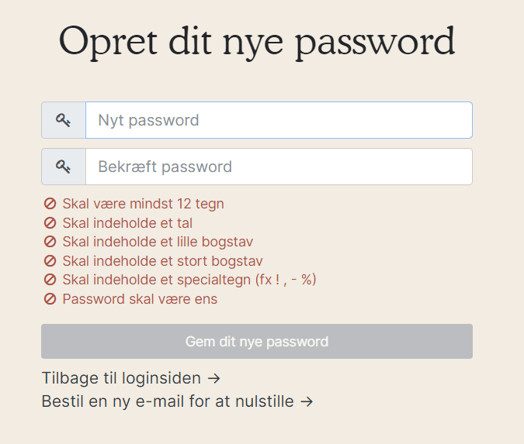Click the prohibited icon next to stort bogstav rule
Screen dimensions: 524x444
50,261
